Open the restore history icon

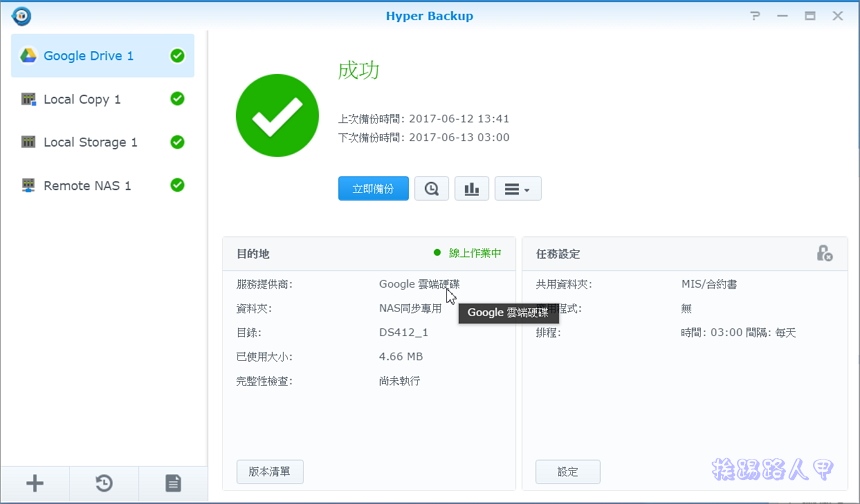(x=104, y=483)
